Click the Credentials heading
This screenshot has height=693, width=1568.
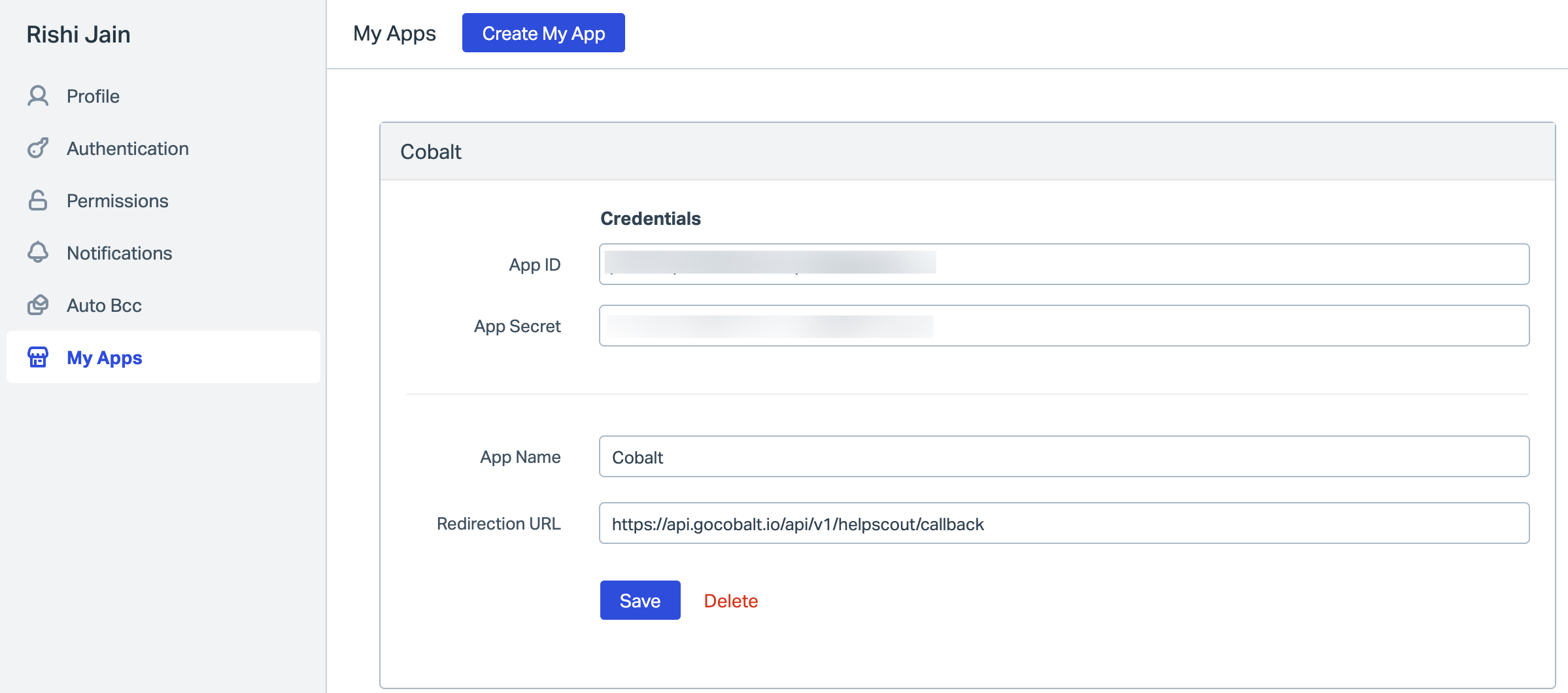[x=651, y=218]
